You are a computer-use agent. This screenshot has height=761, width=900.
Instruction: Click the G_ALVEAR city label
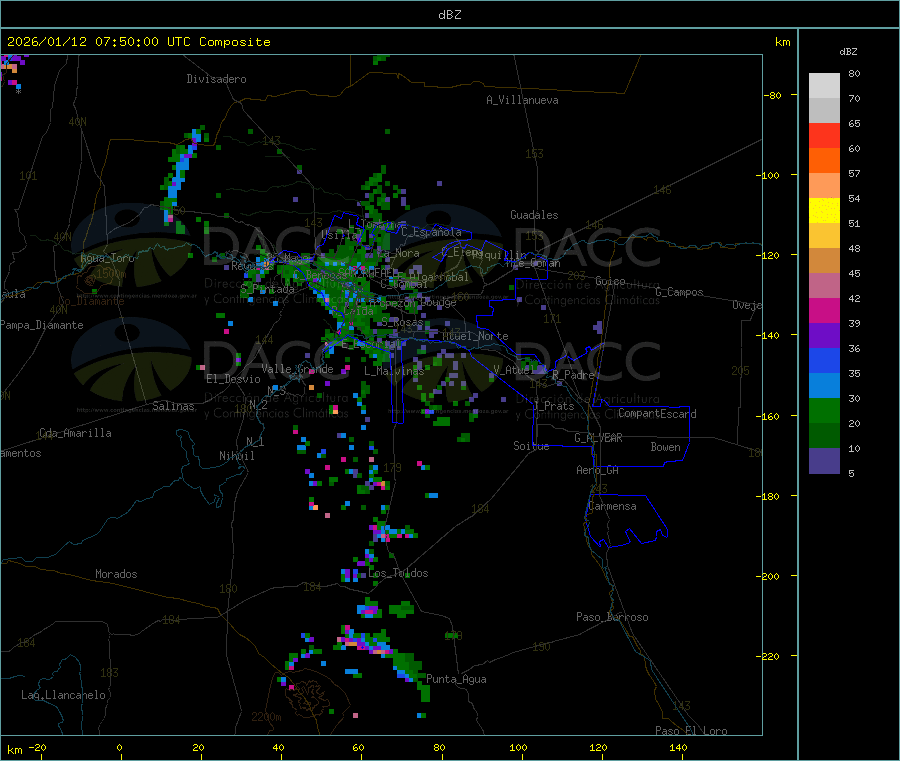[x=598, y=438]
